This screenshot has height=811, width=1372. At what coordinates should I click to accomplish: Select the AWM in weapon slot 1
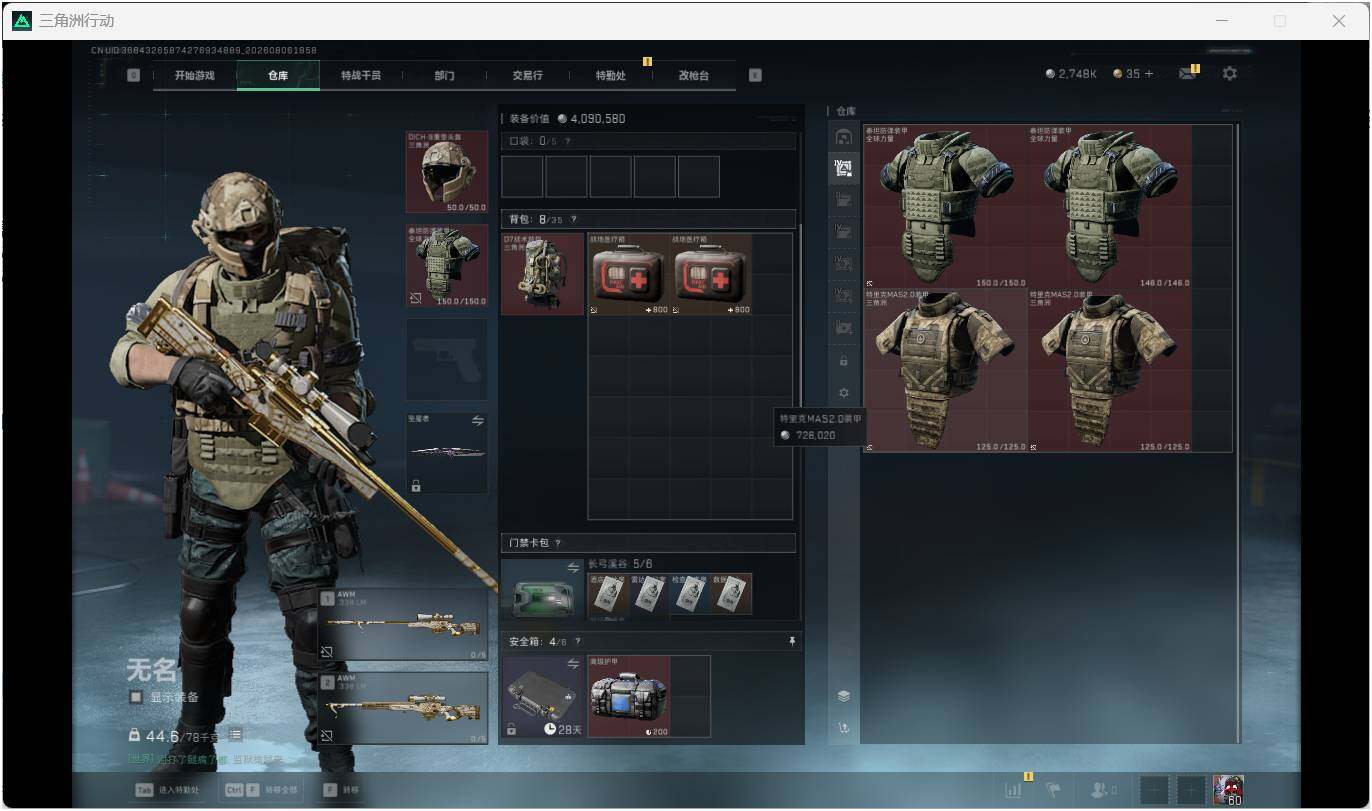[404, 625]
